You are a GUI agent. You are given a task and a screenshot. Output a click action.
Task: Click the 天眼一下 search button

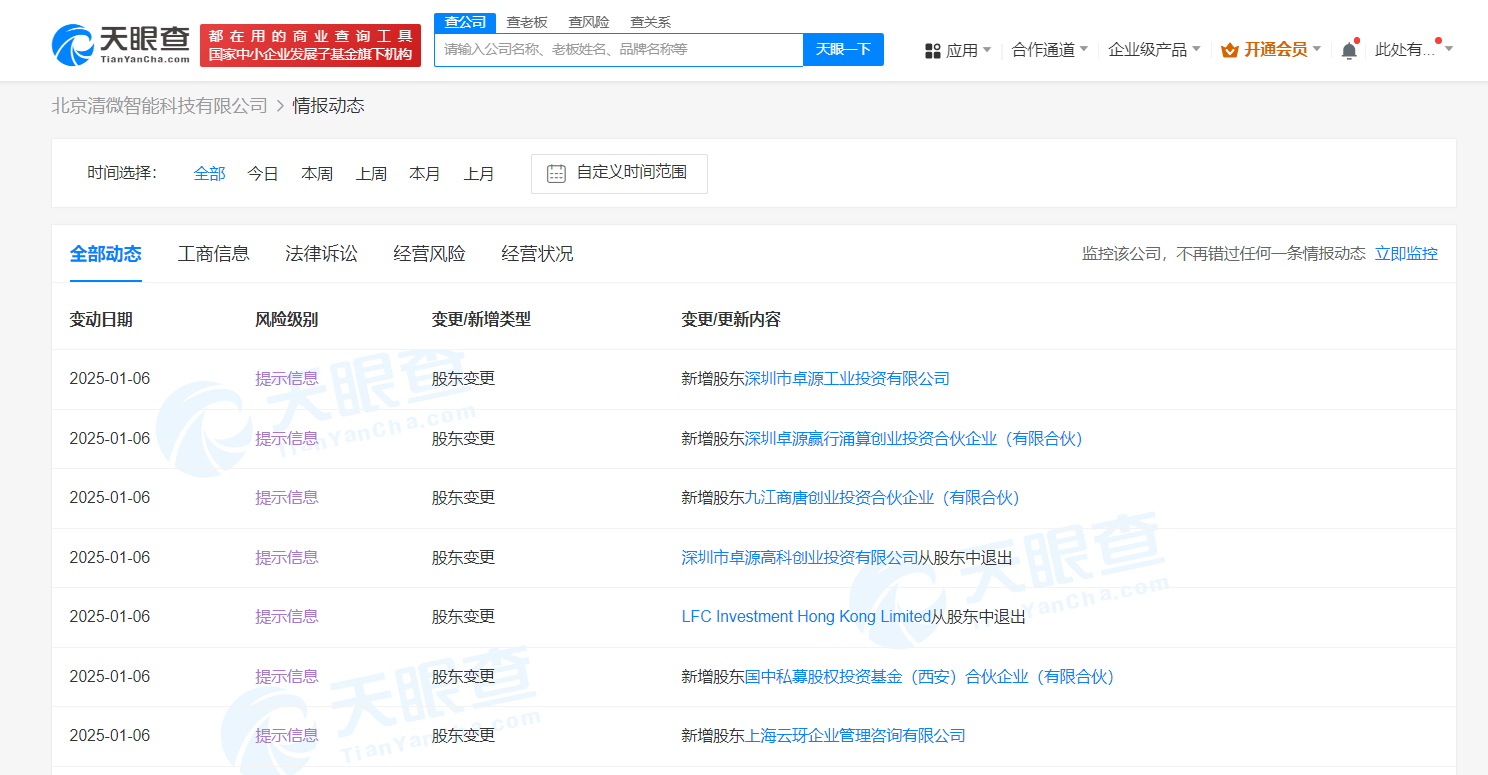pyautogui.click(x=844, y=49)
